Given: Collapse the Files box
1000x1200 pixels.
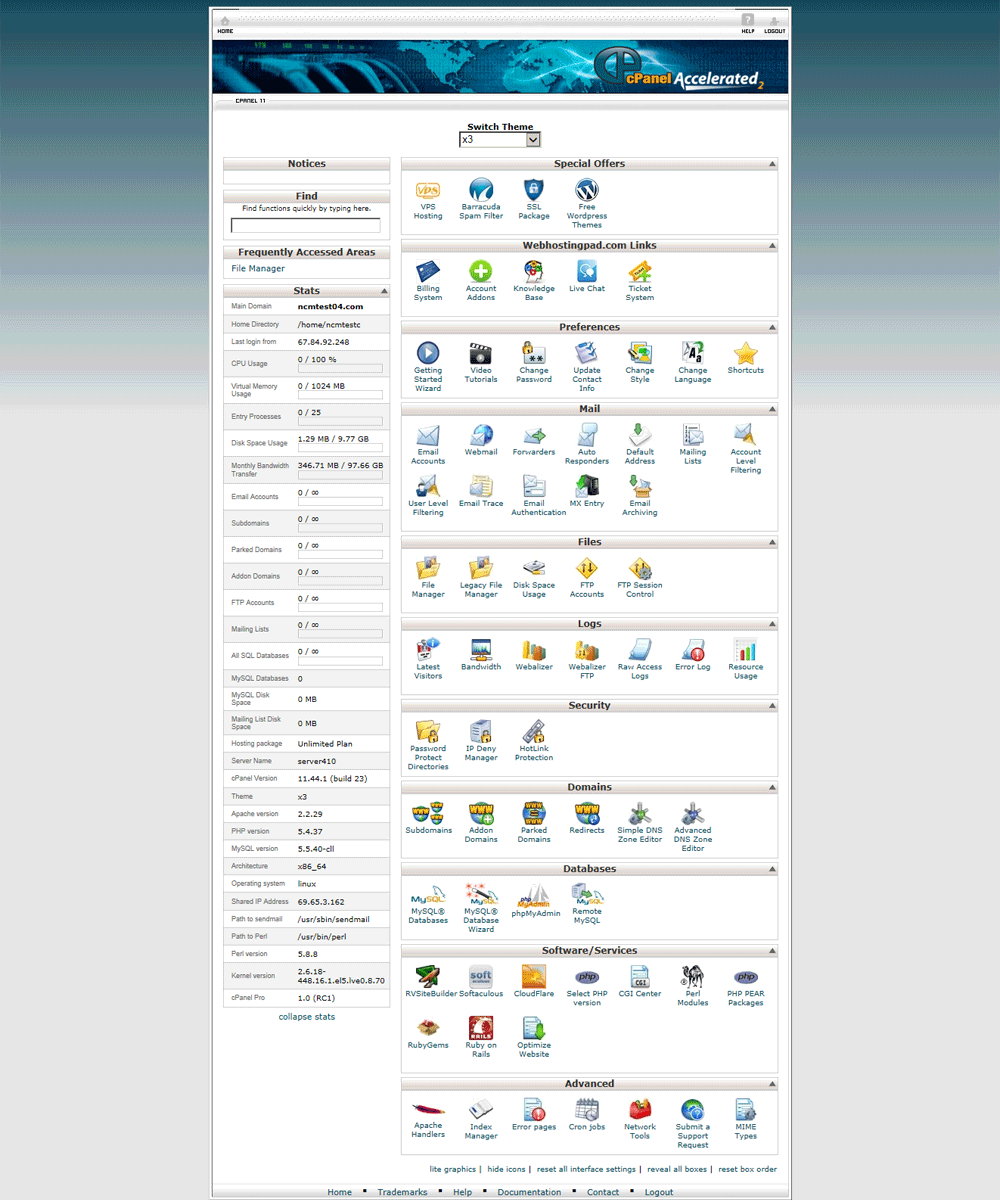Looking at the screenshot, I should click(x=772, y=543).
